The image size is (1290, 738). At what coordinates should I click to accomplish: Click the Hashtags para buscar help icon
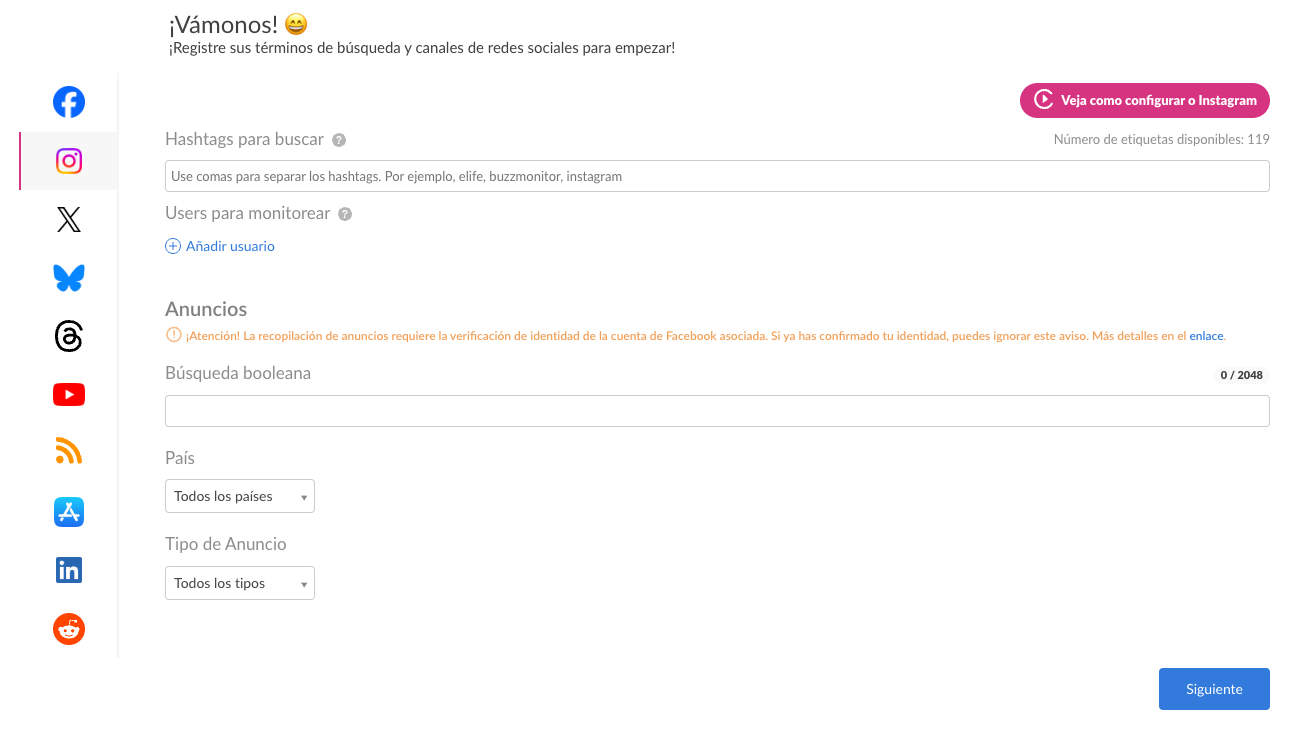click(x=340, y=140)
